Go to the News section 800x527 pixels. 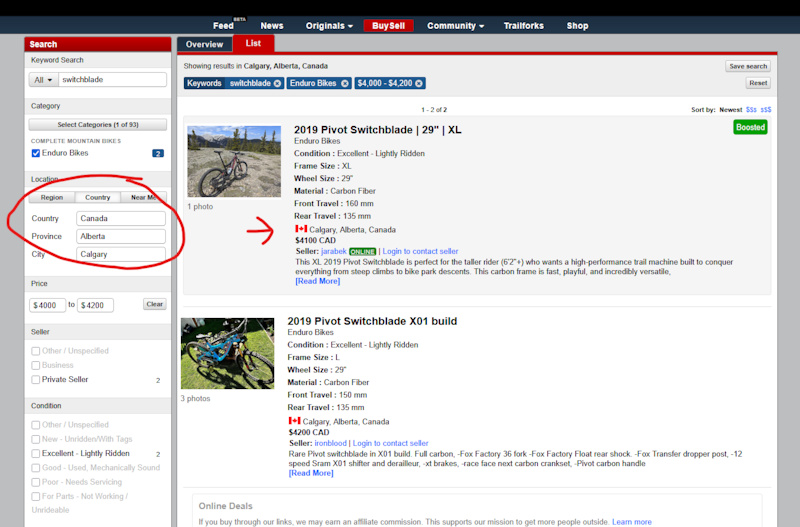tap(271, 26)
